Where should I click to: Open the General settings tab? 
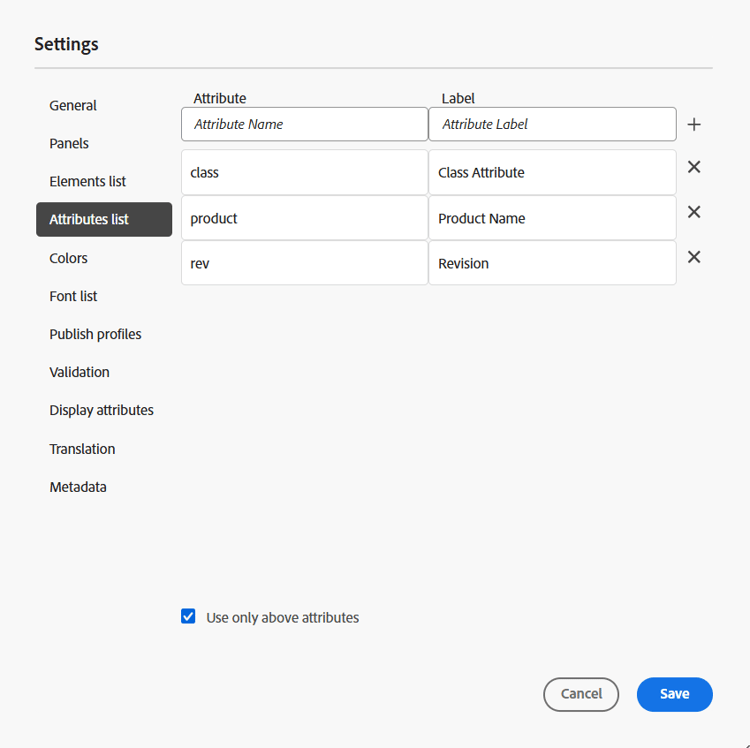tap(73, 106)
